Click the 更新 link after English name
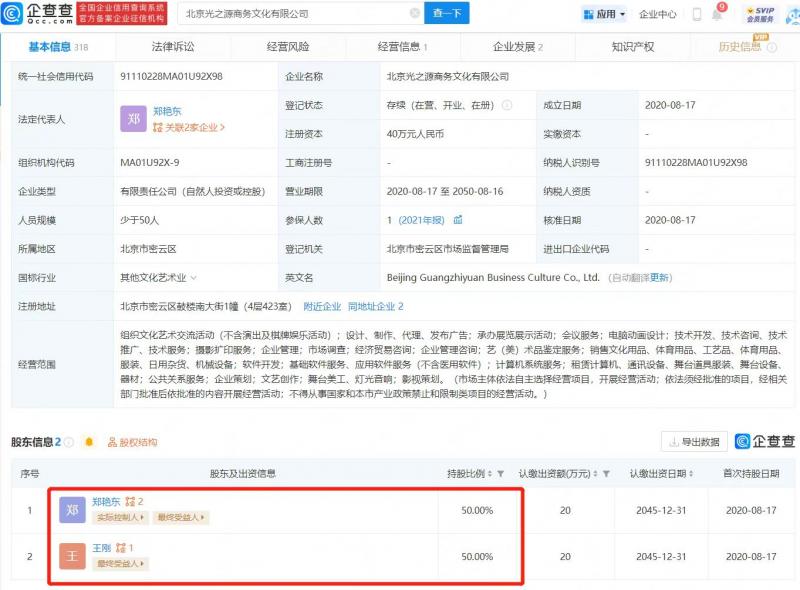This screenshot has height=590, width=800. coord(659,278)
